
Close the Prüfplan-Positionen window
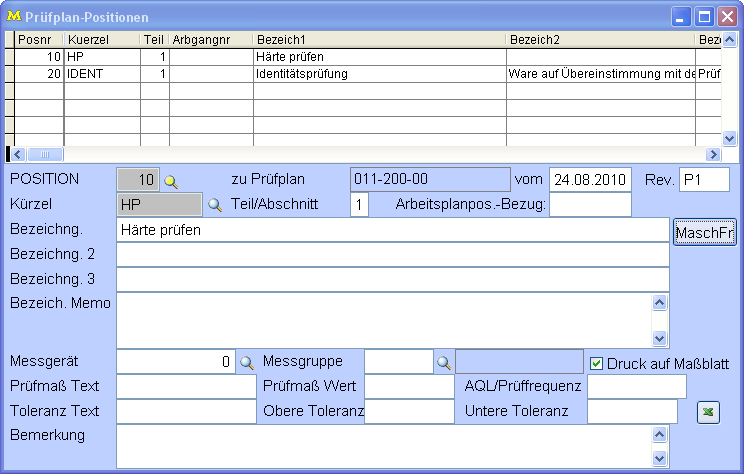727,17
